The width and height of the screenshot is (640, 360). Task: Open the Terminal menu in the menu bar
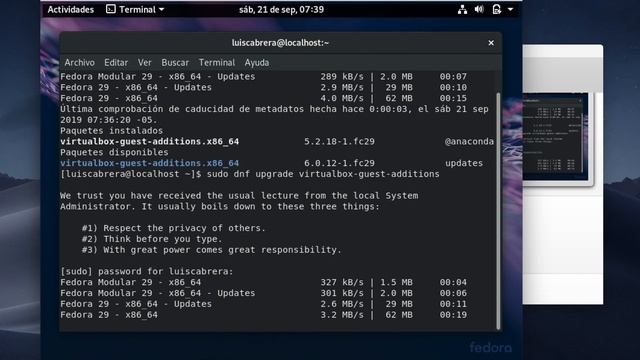(217, 62)
